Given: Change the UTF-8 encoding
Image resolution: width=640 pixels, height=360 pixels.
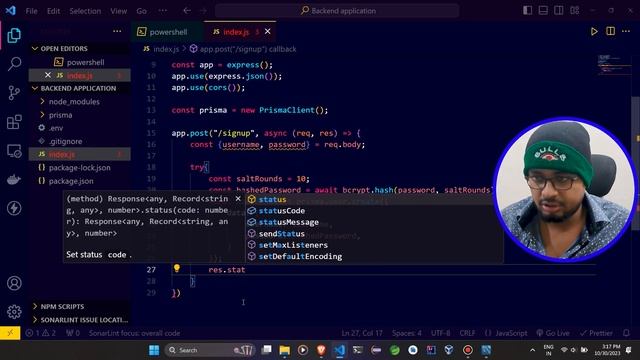Looking at the screenshot, I should [441, 333].
